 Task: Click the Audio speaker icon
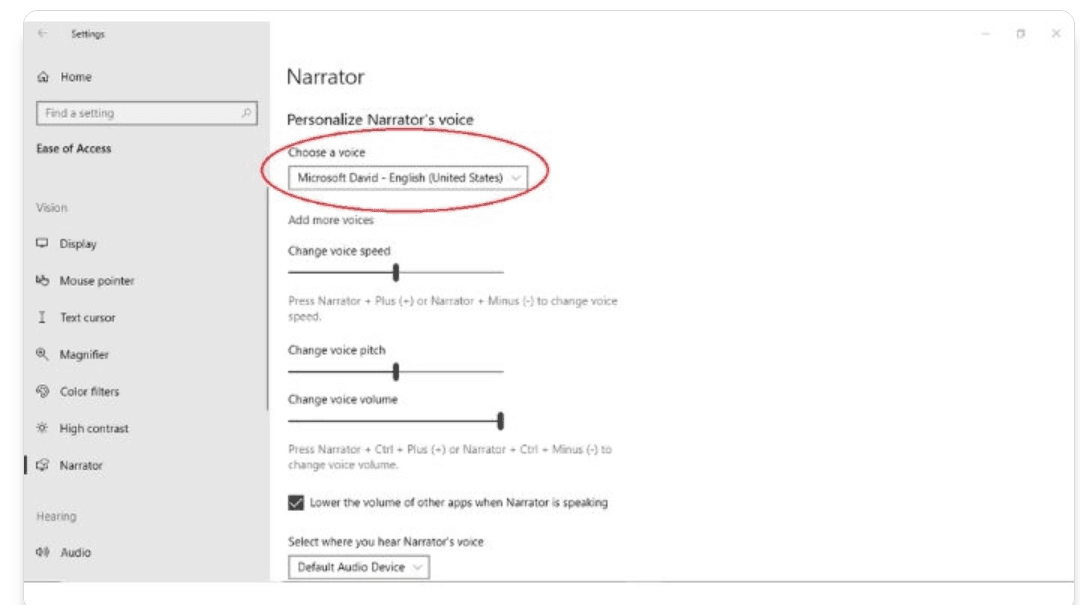[43, 552]
